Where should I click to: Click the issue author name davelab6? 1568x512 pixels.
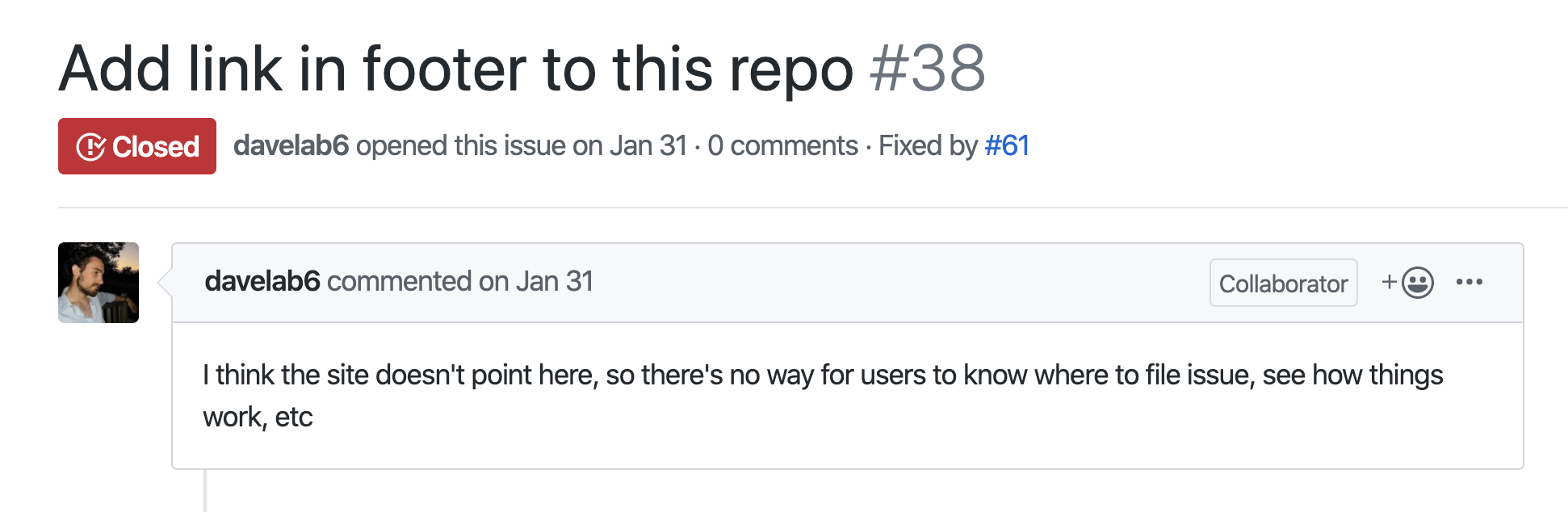291,146
